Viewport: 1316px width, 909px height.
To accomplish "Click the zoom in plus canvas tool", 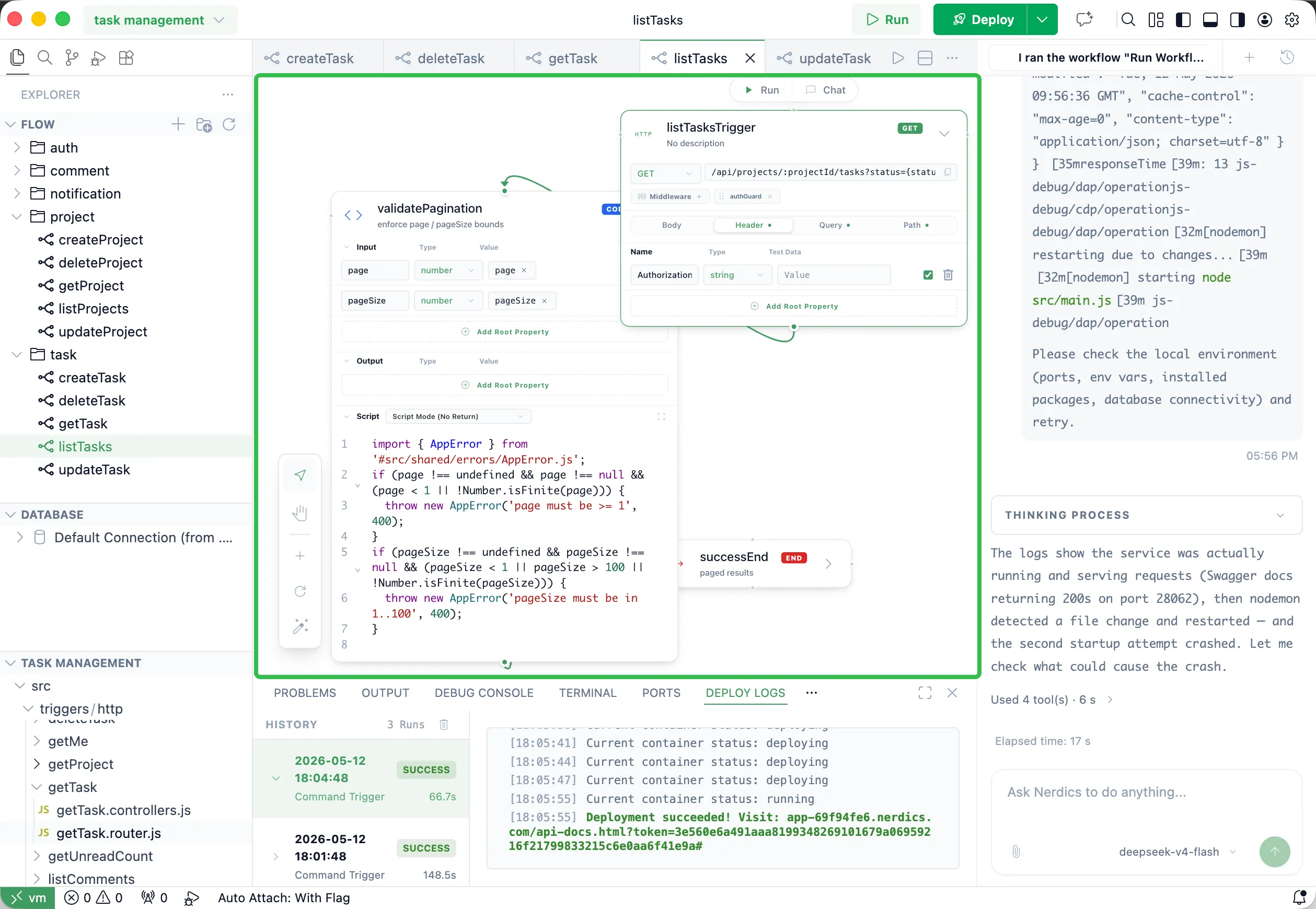I will click(300, 556).
